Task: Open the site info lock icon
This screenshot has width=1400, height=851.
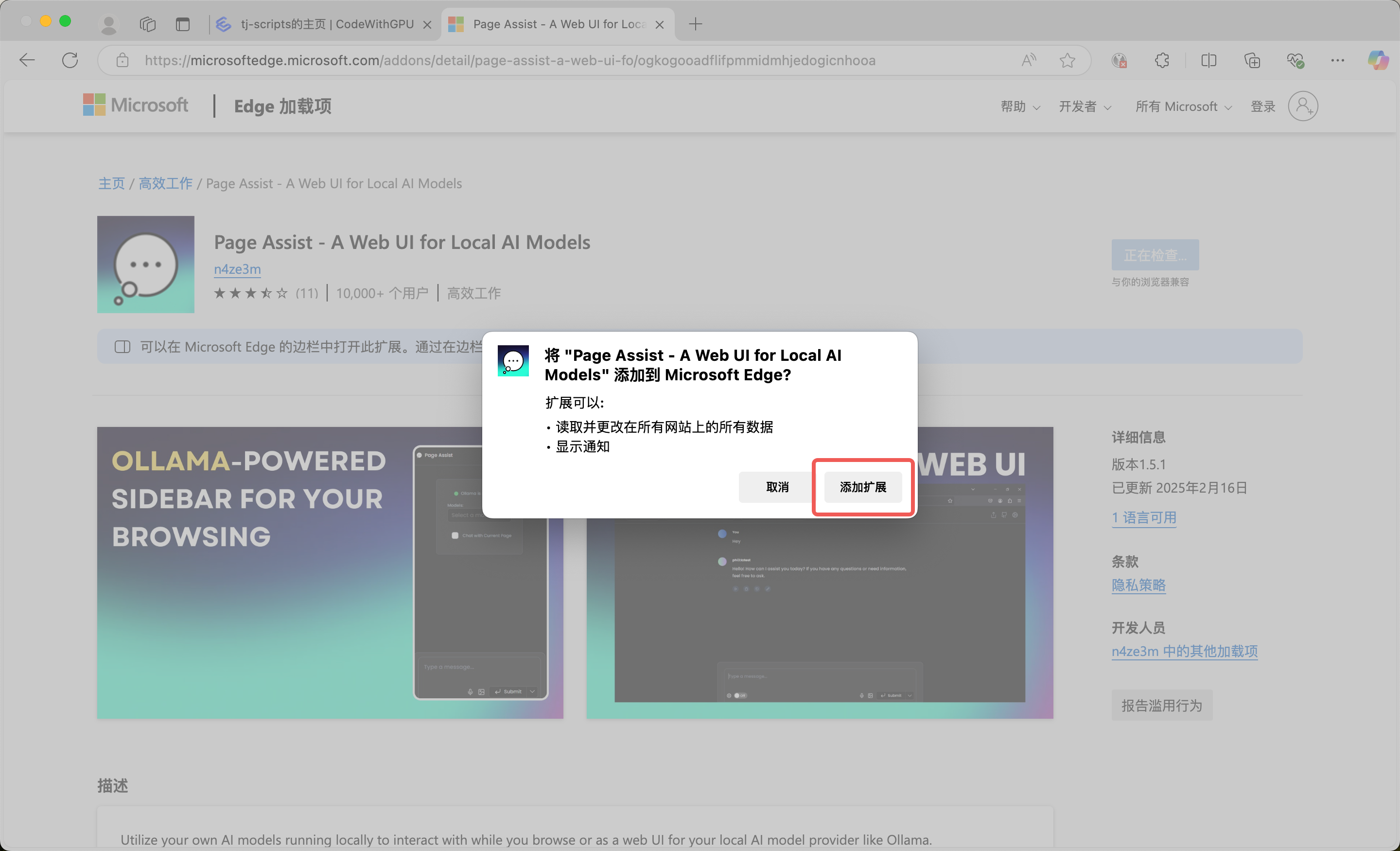Action: click(x=122, y=60)
